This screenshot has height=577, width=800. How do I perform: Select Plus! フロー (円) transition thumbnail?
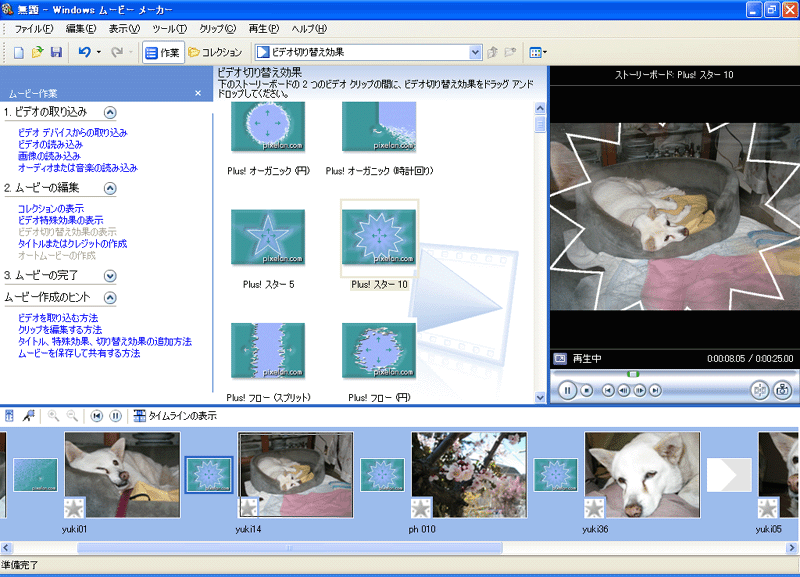379,351
